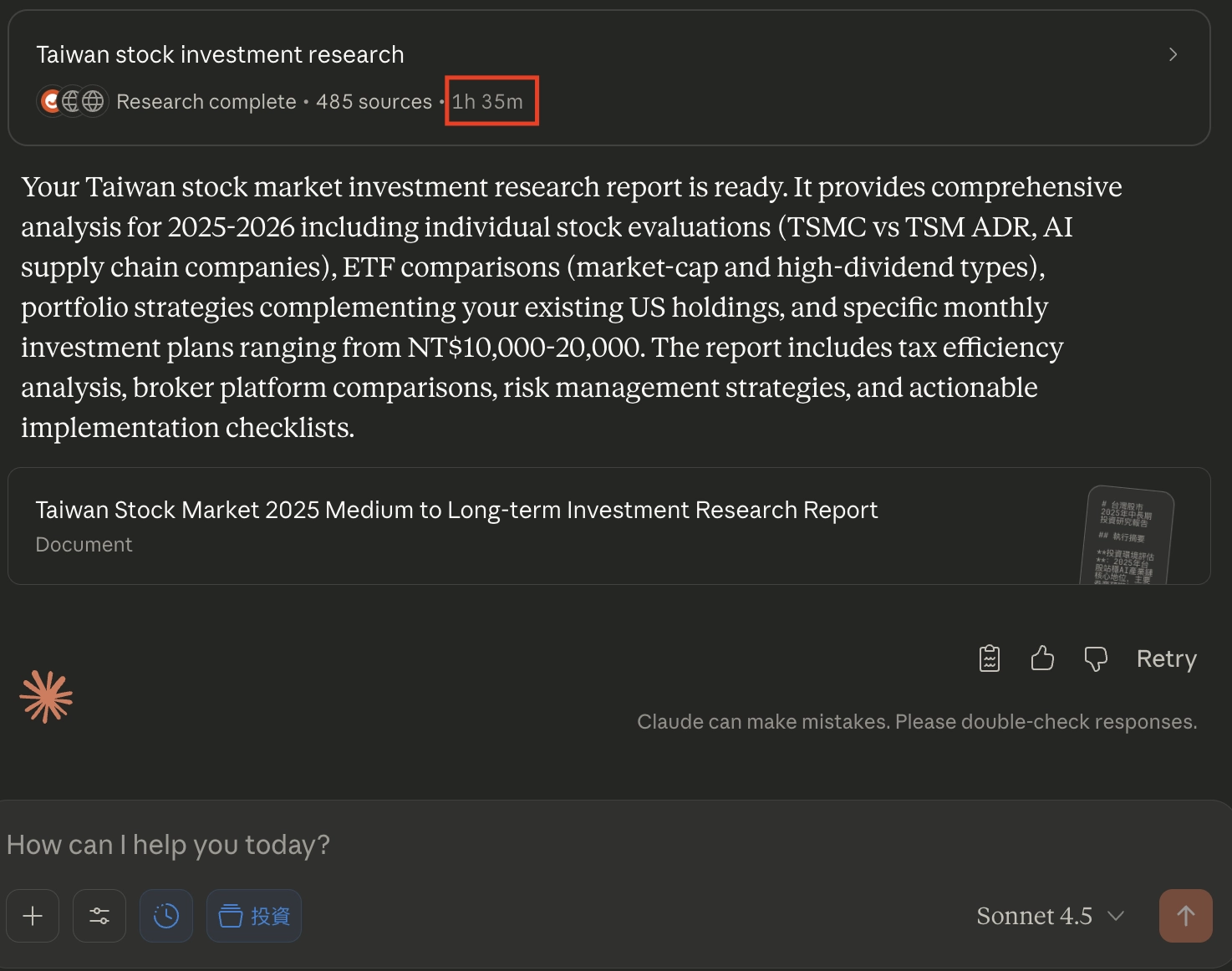Open the plus attachment menu
Screen dimensions: 1232x971
coord(33,916)
